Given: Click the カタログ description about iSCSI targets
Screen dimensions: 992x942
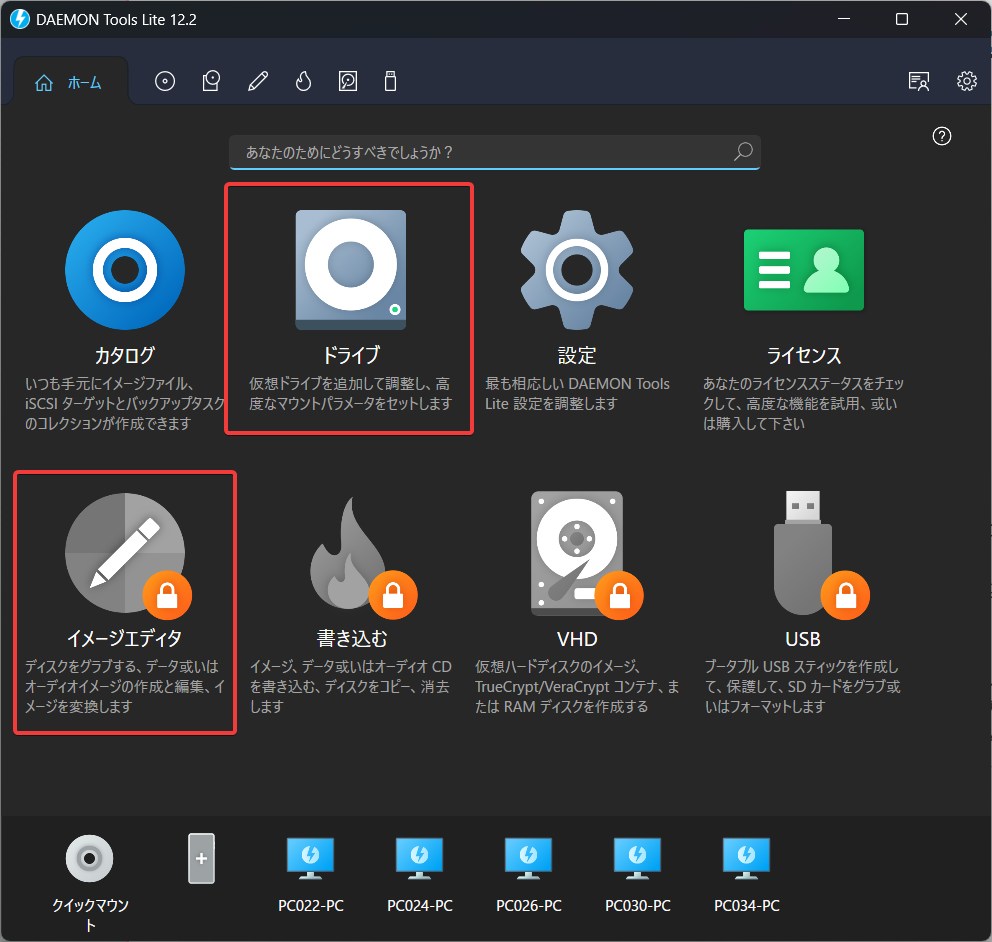Looking at the screenshot, I should point(125,404).
